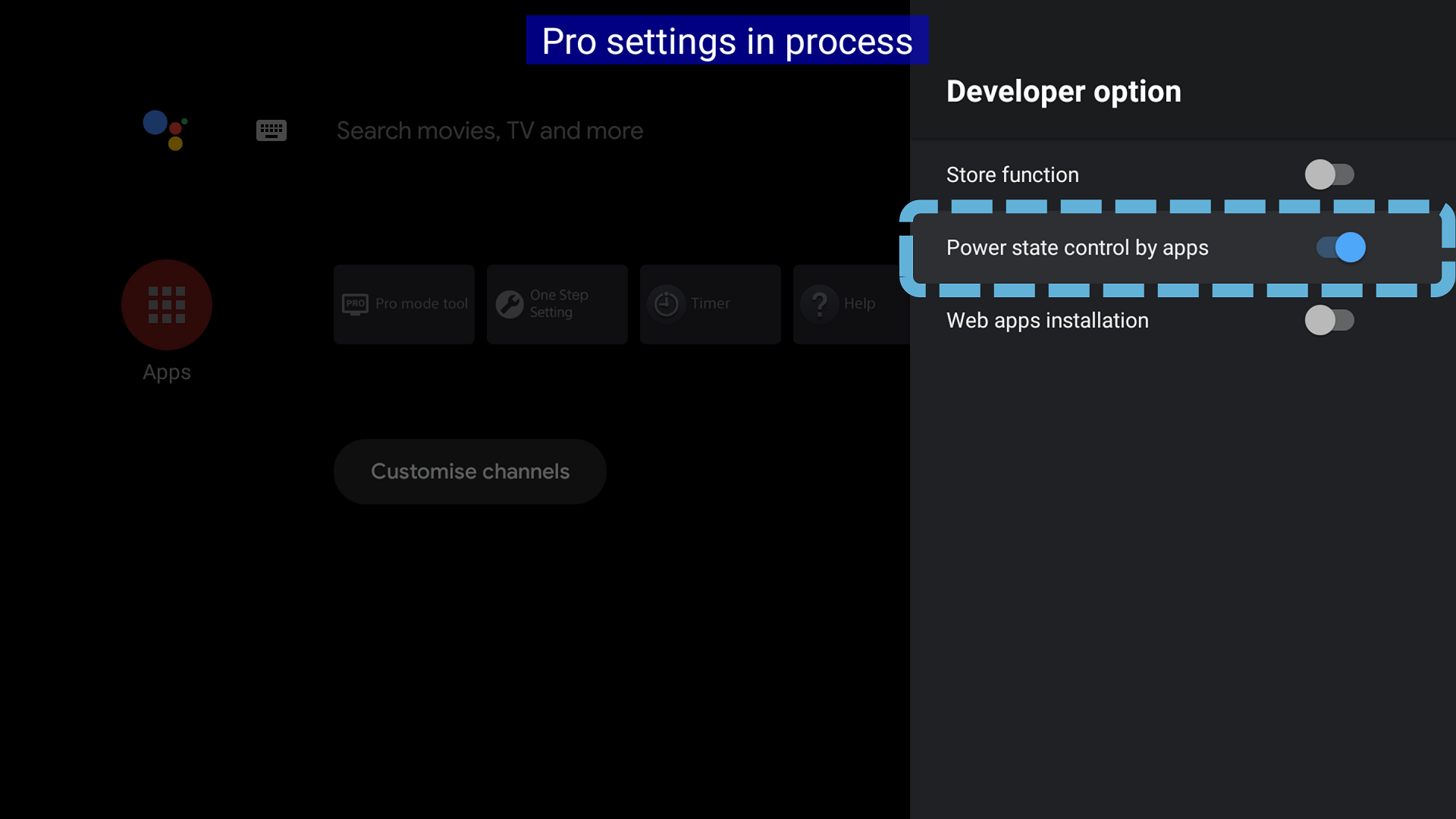Disable Power state control by apps toggle

coord(1341,247)
